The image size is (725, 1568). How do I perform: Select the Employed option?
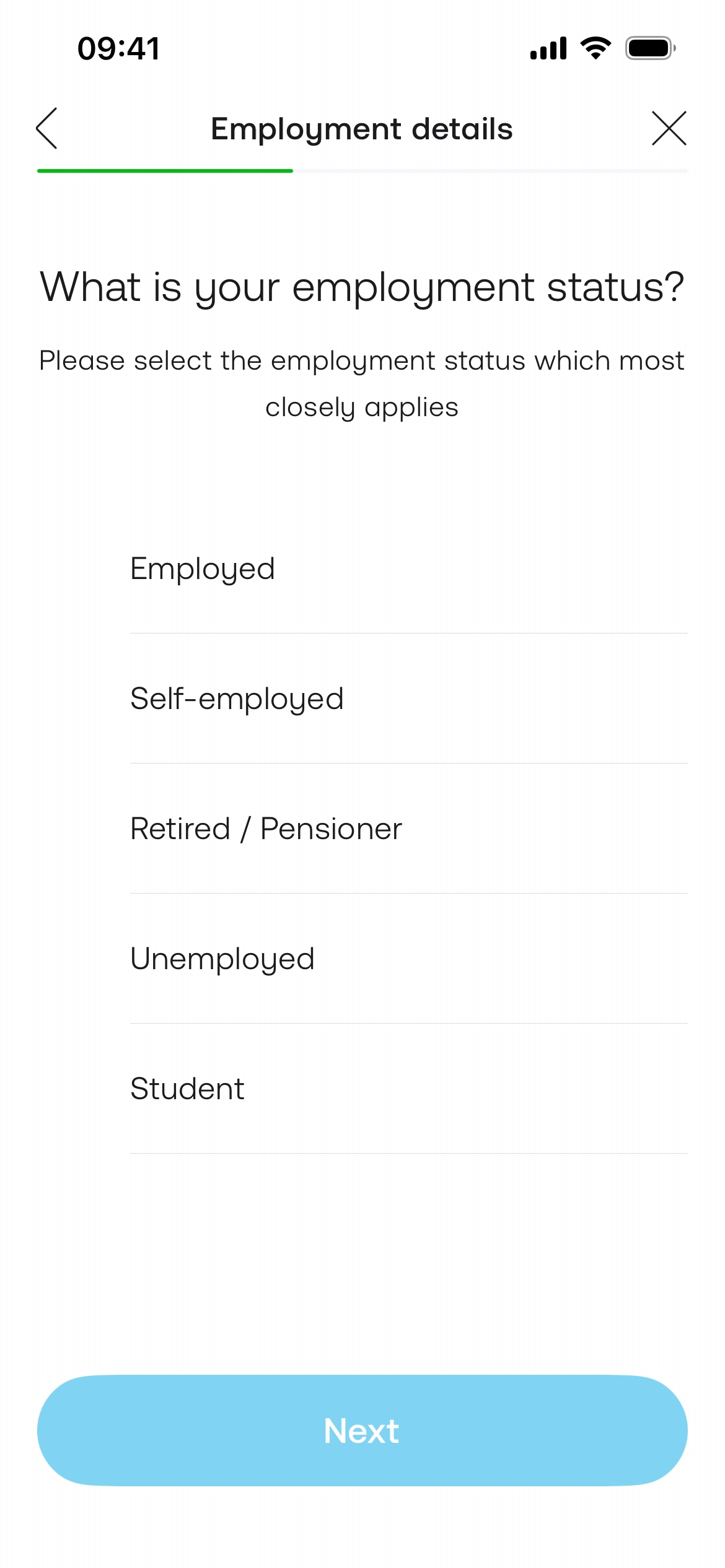coord(203,568)
